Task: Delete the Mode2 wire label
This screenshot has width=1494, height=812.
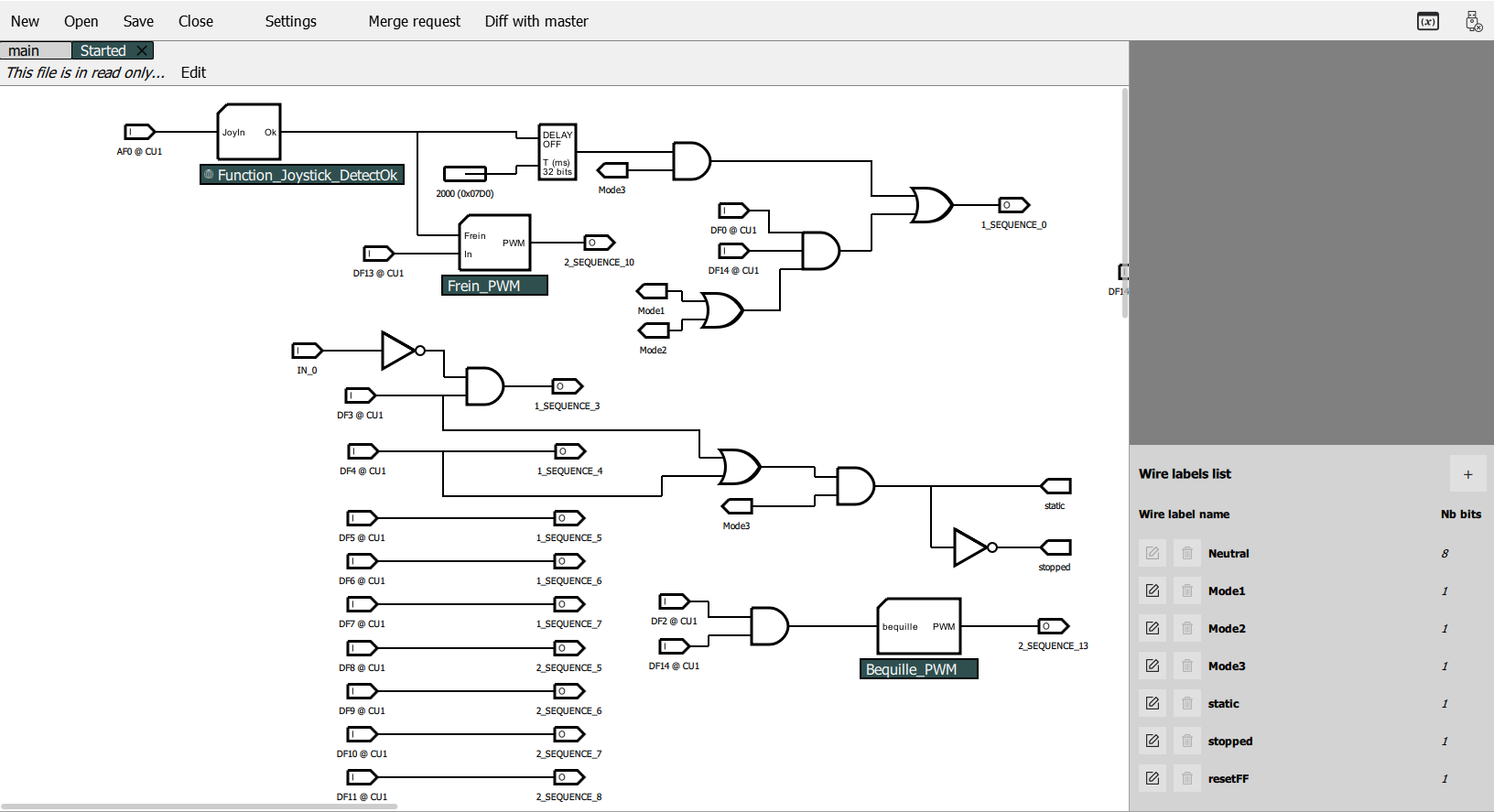Action: tap(1187, 629)
